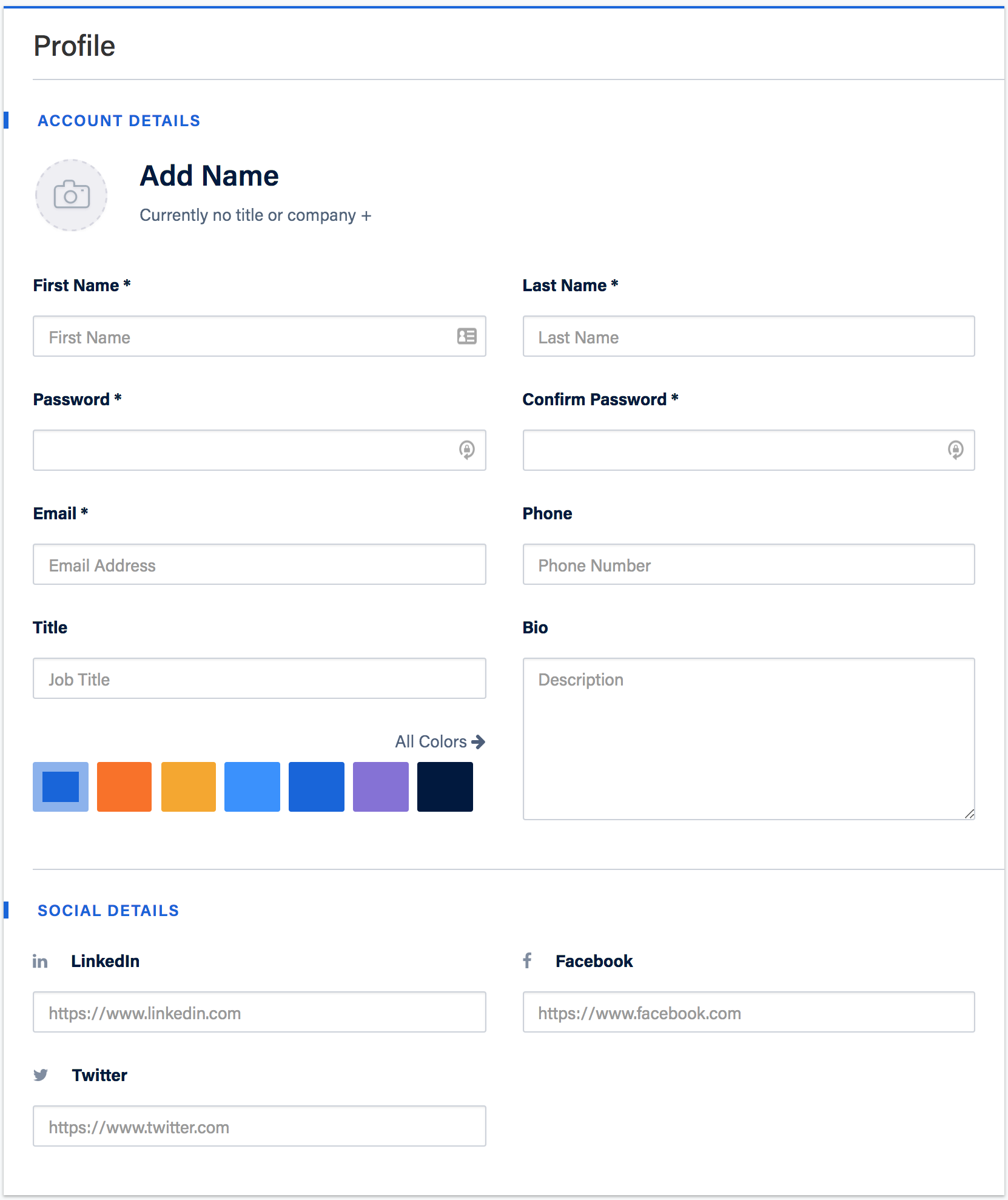The height and width of the screenshot is (1200, 1008).
Task: Select the light blue color swatch
Action: [252, 787]
